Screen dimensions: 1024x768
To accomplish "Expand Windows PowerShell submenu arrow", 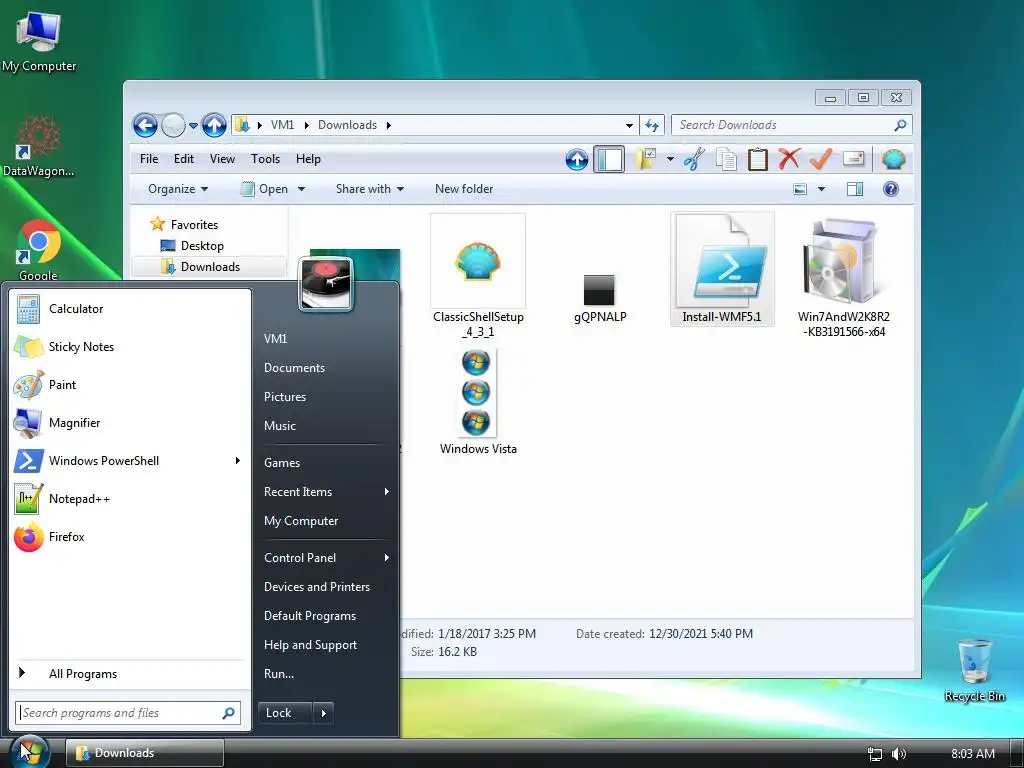I will pos(238,460).
